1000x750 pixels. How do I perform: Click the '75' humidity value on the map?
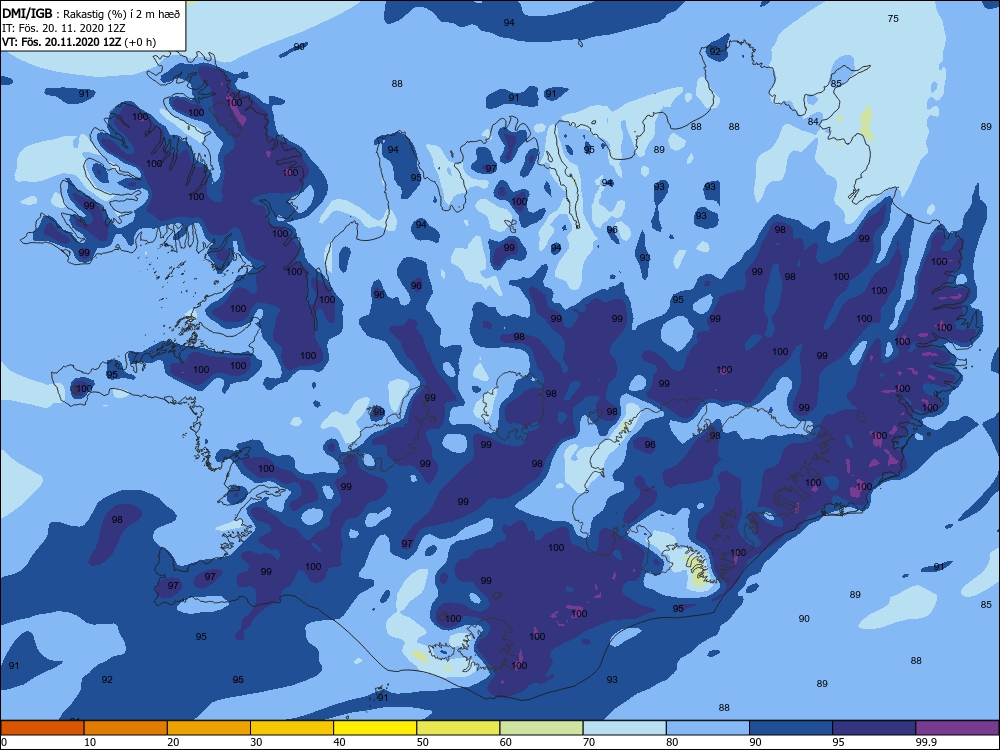point(893,18)
